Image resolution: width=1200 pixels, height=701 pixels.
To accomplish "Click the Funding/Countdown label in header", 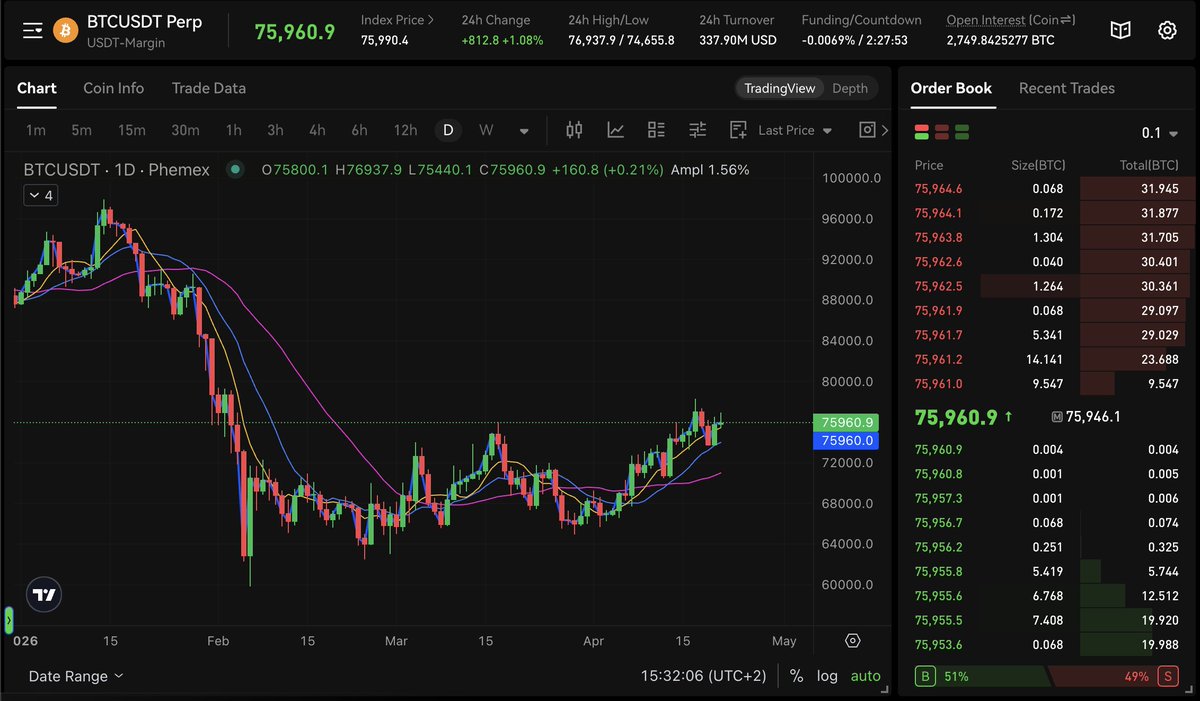I will click(862, 20).
